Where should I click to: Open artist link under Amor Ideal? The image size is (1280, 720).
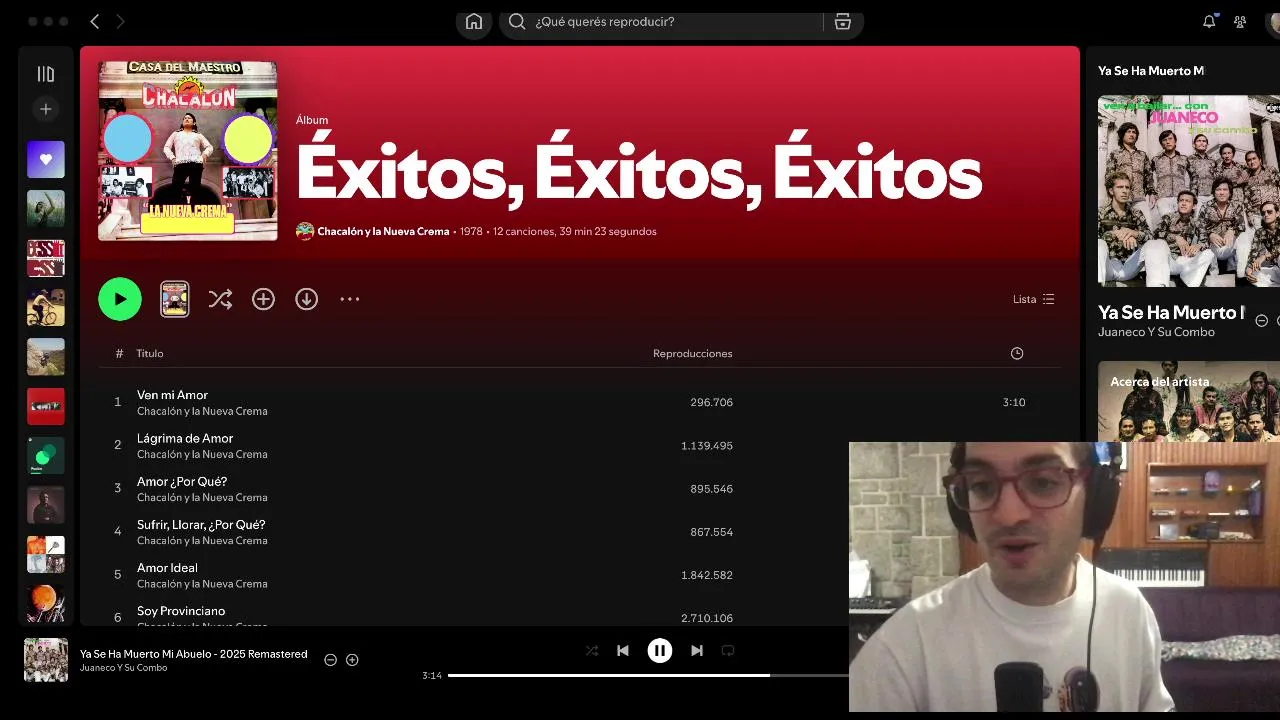[202, 583]
